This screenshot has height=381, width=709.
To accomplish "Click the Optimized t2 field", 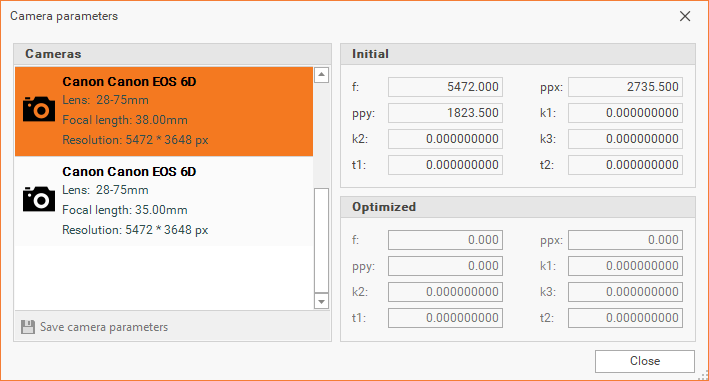I will (x=625, y=318).
